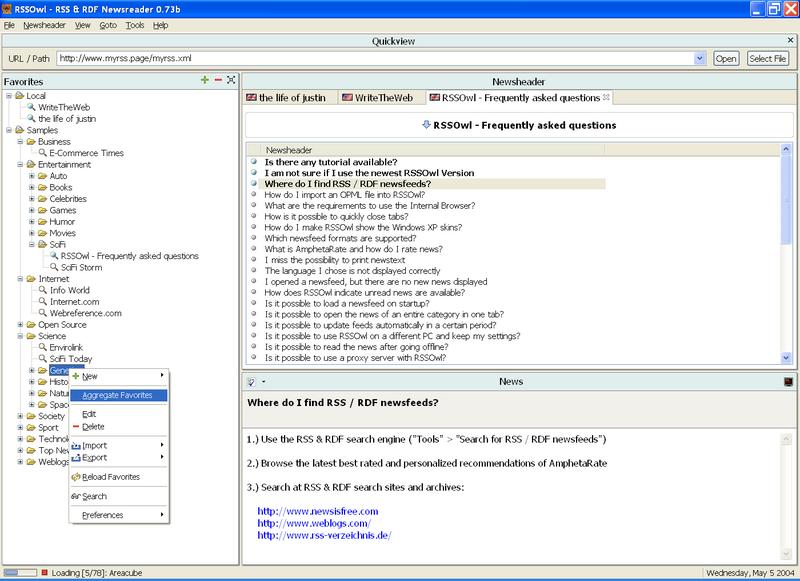The image size is (800, 581).
Task: Click the Select File button
Action: pyautogui.click(x=767, y=59)
